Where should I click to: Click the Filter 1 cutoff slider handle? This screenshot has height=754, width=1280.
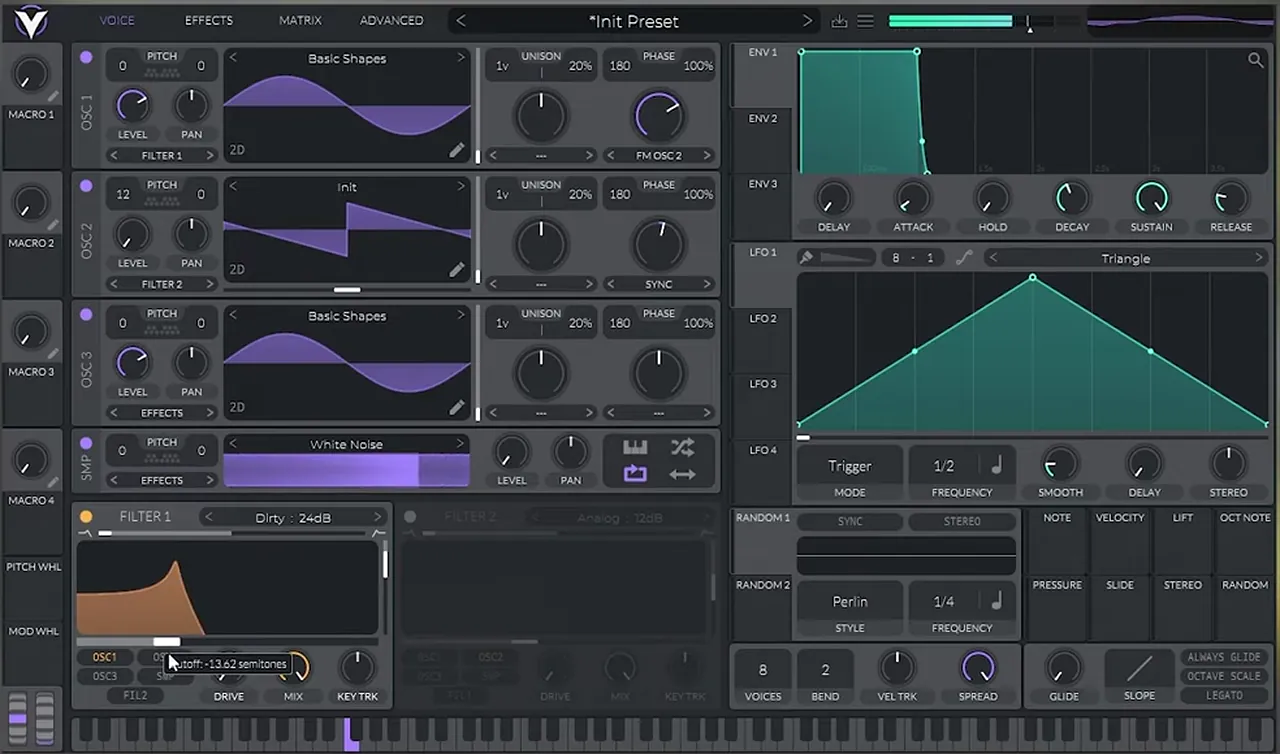[167, 642]
